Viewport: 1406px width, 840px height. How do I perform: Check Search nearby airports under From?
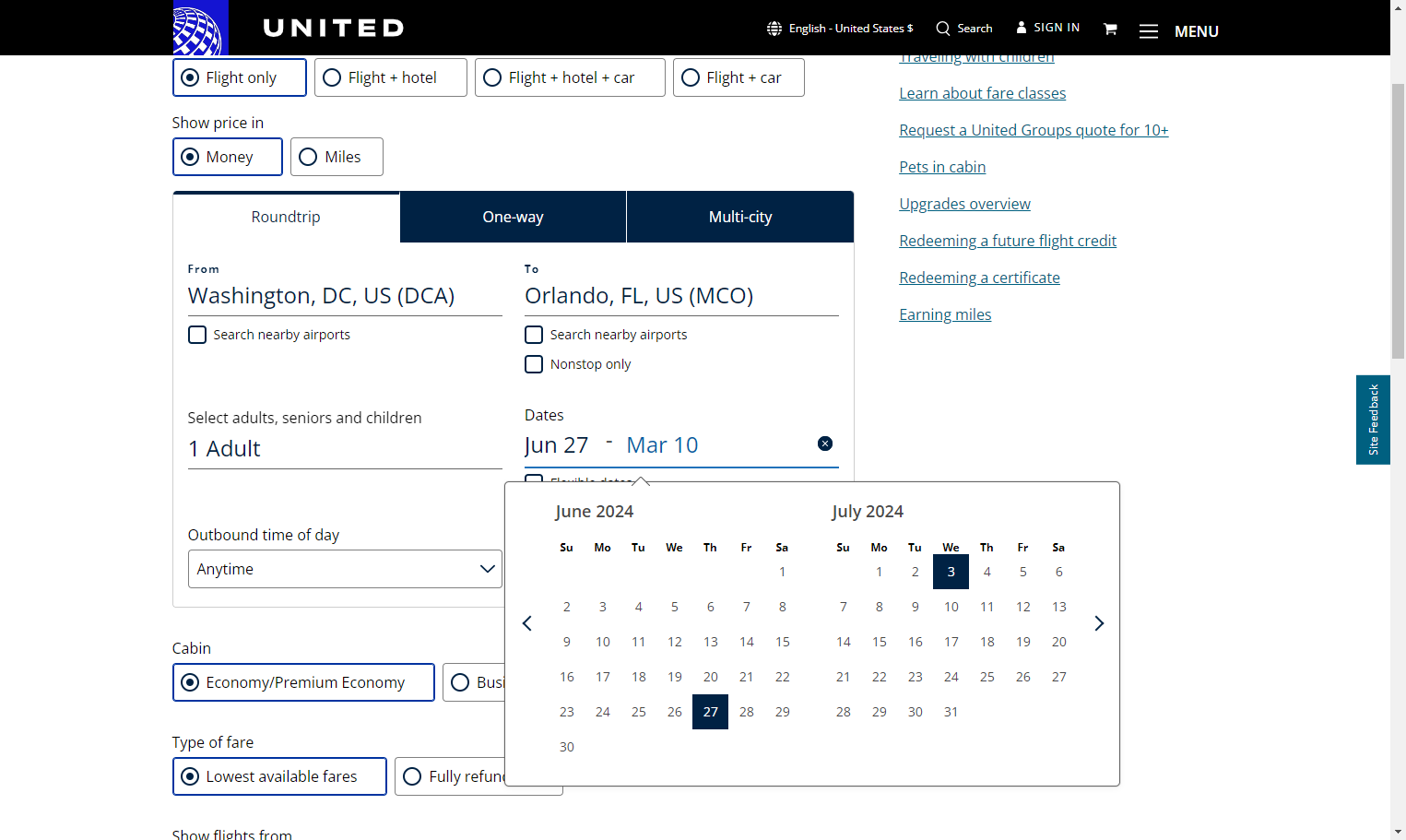[197, 335]
